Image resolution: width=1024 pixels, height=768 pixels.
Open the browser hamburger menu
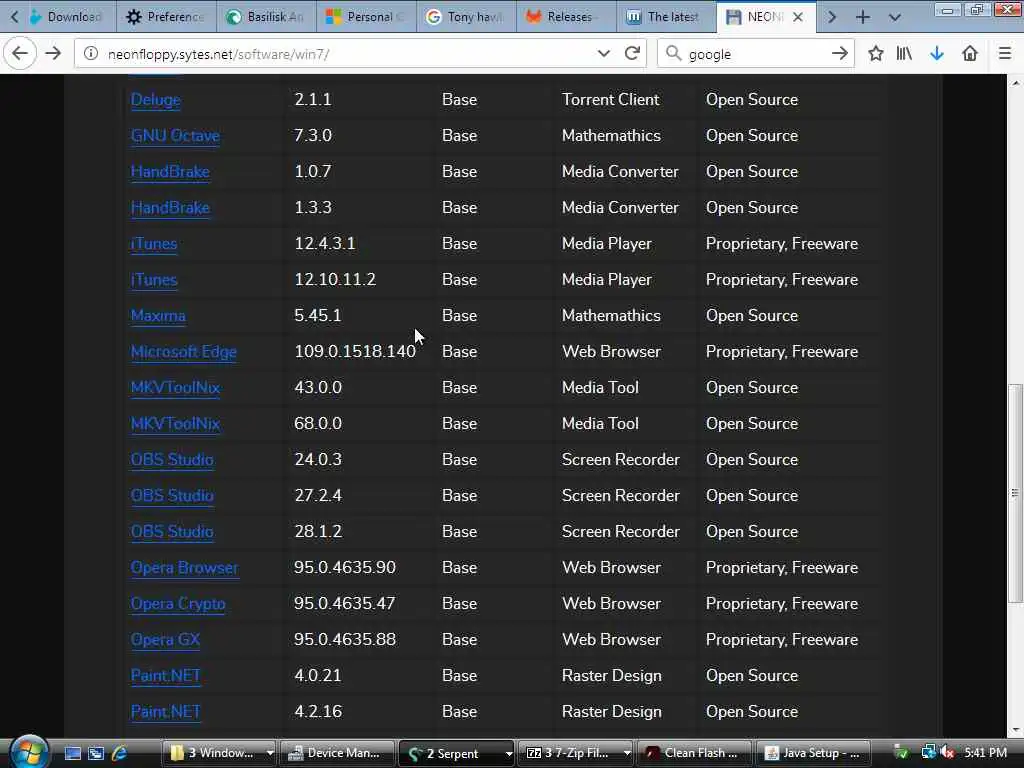click(x=1005, y=54)
